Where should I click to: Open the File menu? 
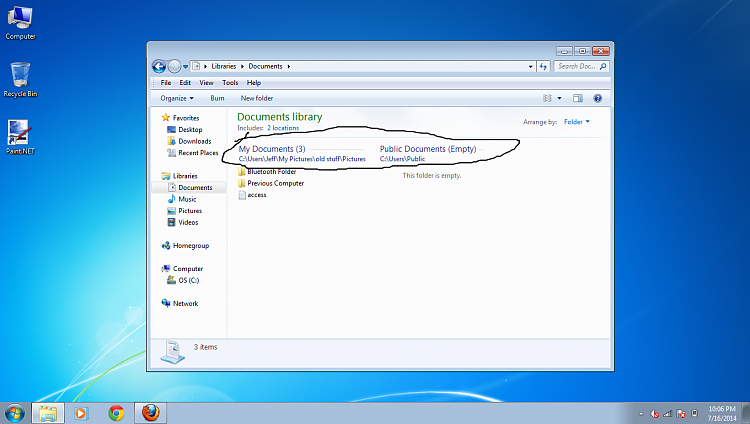point(165,83)
